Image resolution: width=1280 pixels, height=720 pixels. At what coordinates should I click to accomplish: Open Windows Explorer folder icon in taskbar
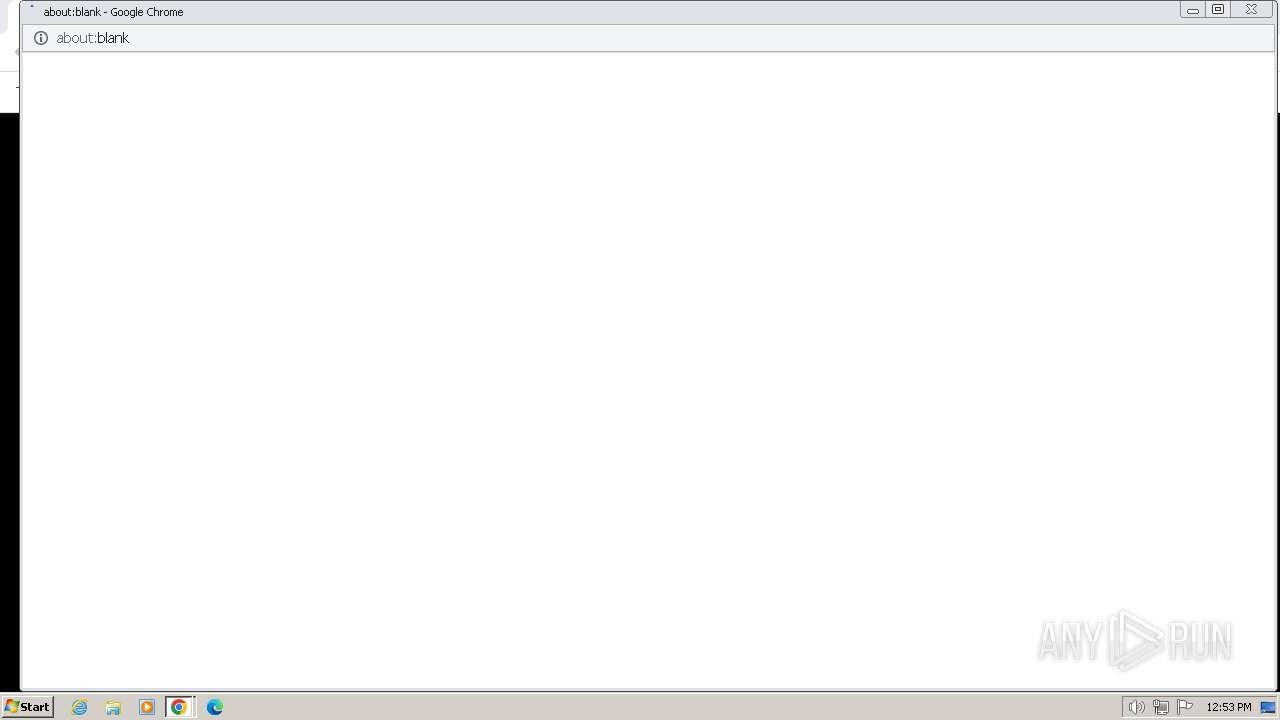click(113, 707)
